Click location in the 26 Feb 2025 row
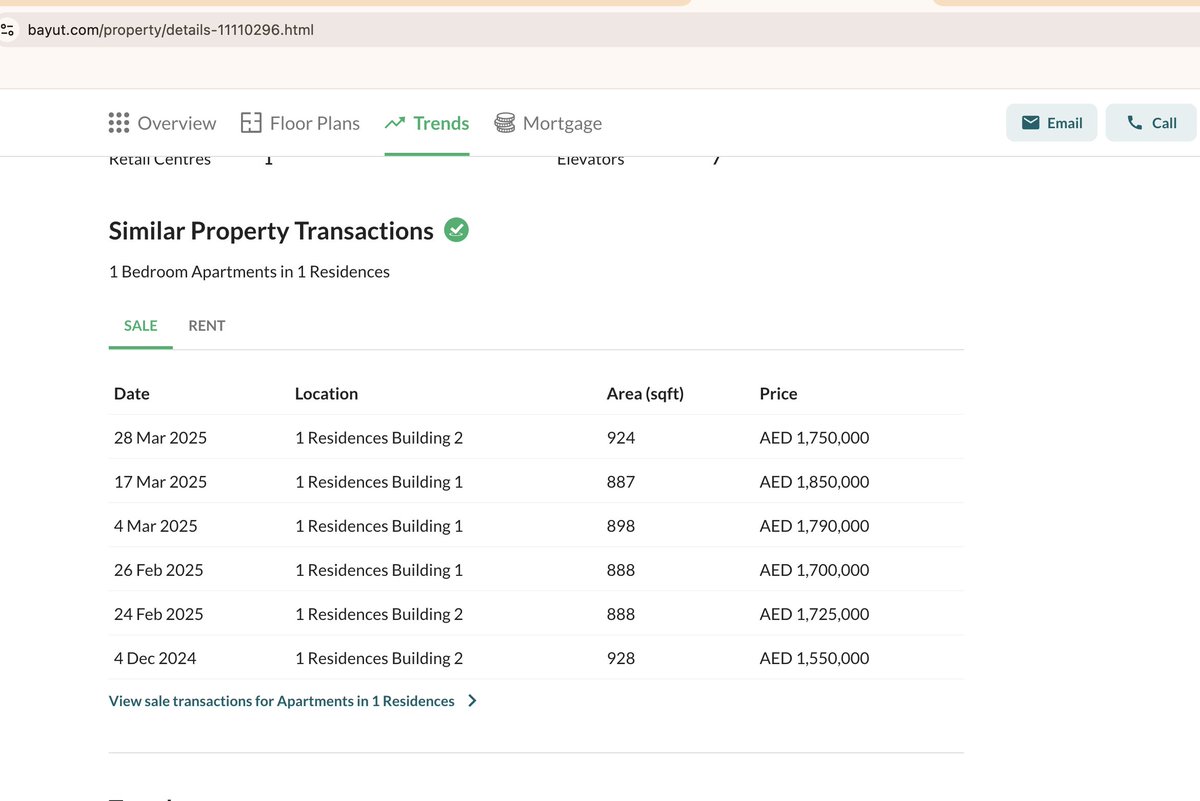Viewport: 1200px width, 801px height. tap(379, 570)
